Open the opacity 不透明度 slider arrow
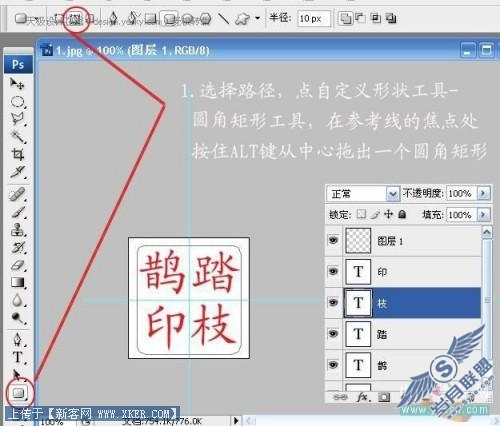This screenshot has height=426, width=500. pyautogui.click(x=484, y=193)
